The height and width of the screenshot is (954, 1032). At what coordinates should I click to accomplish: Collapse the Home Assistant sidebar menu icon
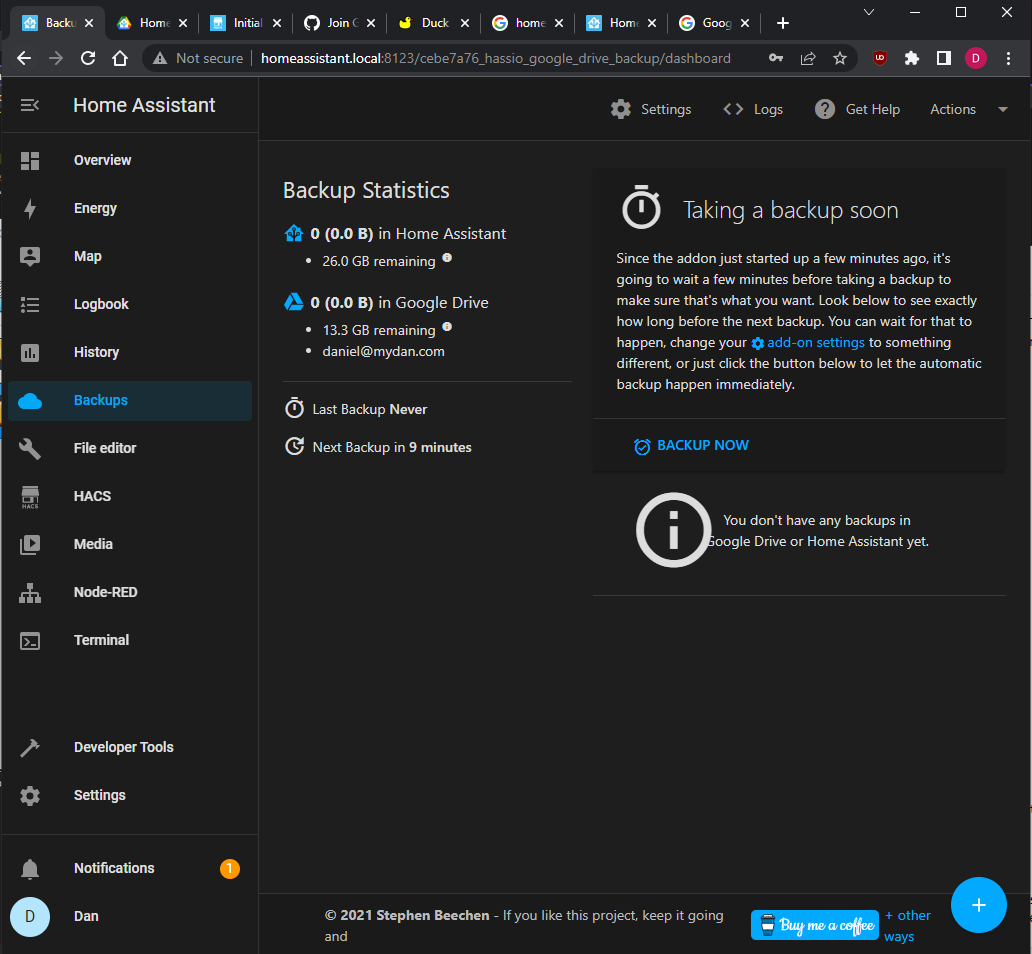(x=30, y=105)
